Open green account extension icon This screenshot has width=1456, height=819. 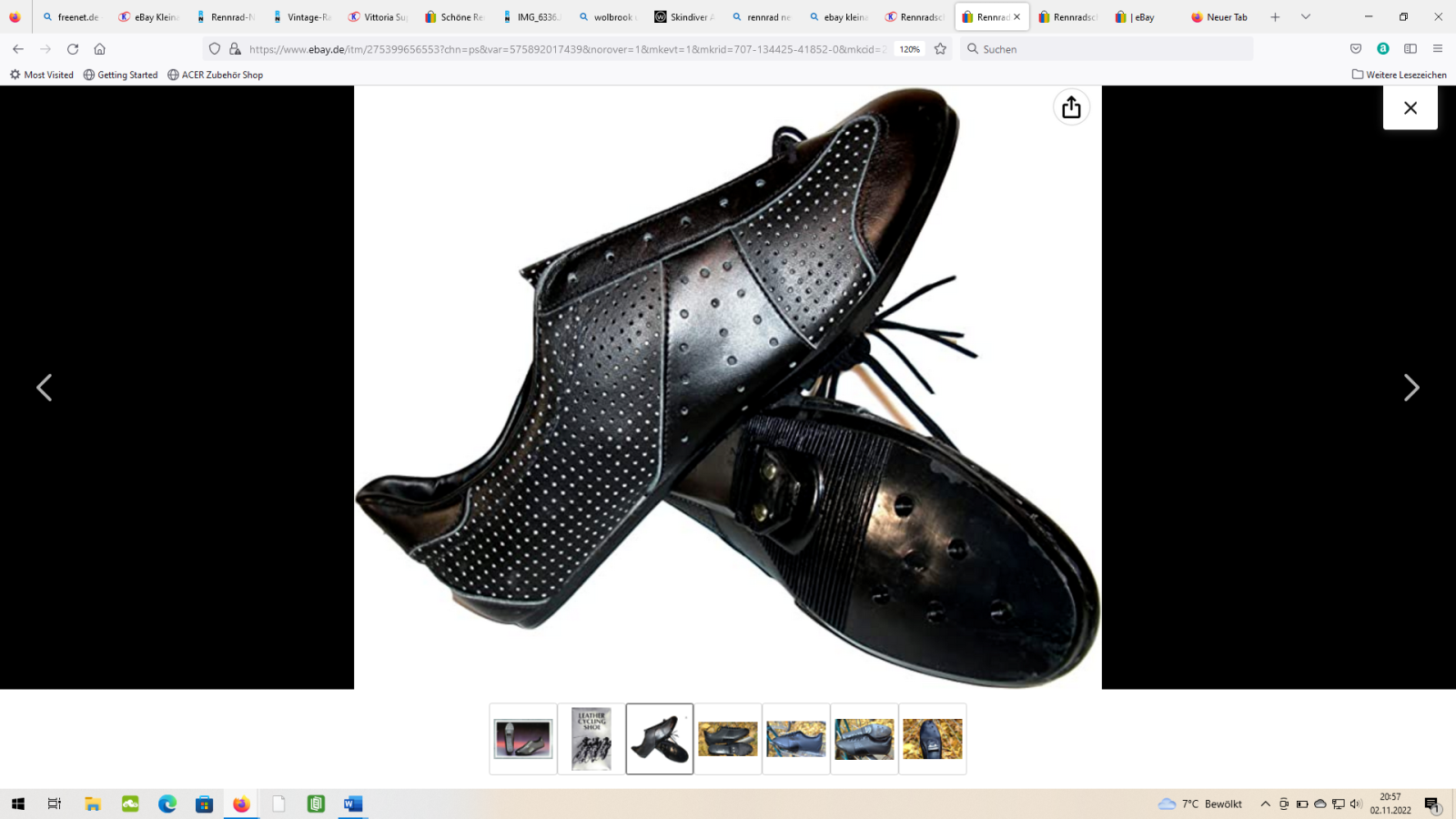pyautogui.click(x=1383, y=49)
